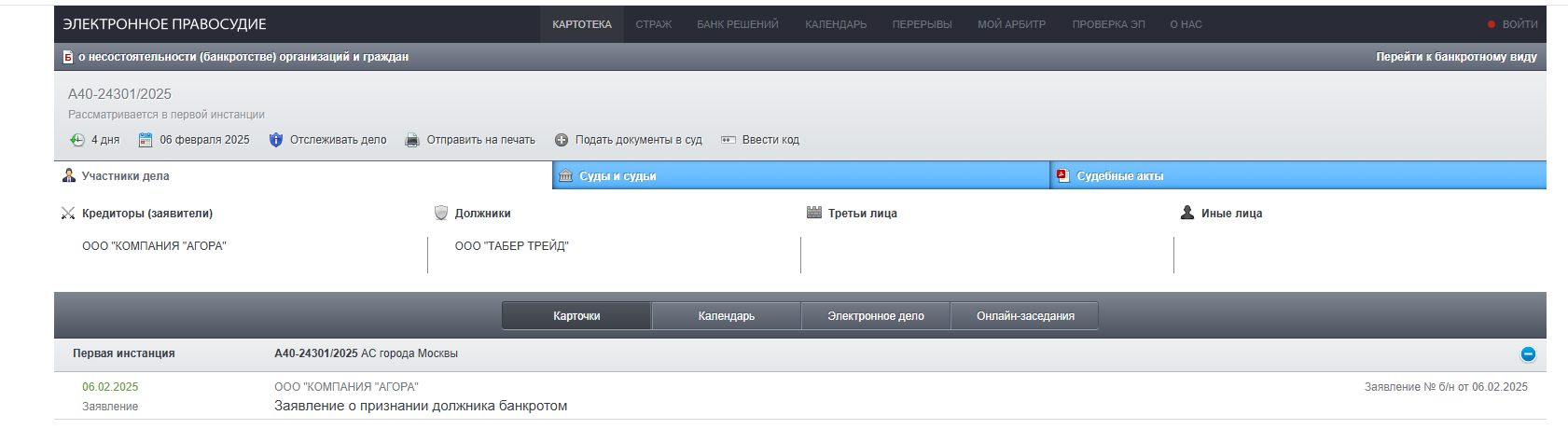Open the О НАС menu item
This screenshot has height=429, width=1568.
click(1186, 24)
